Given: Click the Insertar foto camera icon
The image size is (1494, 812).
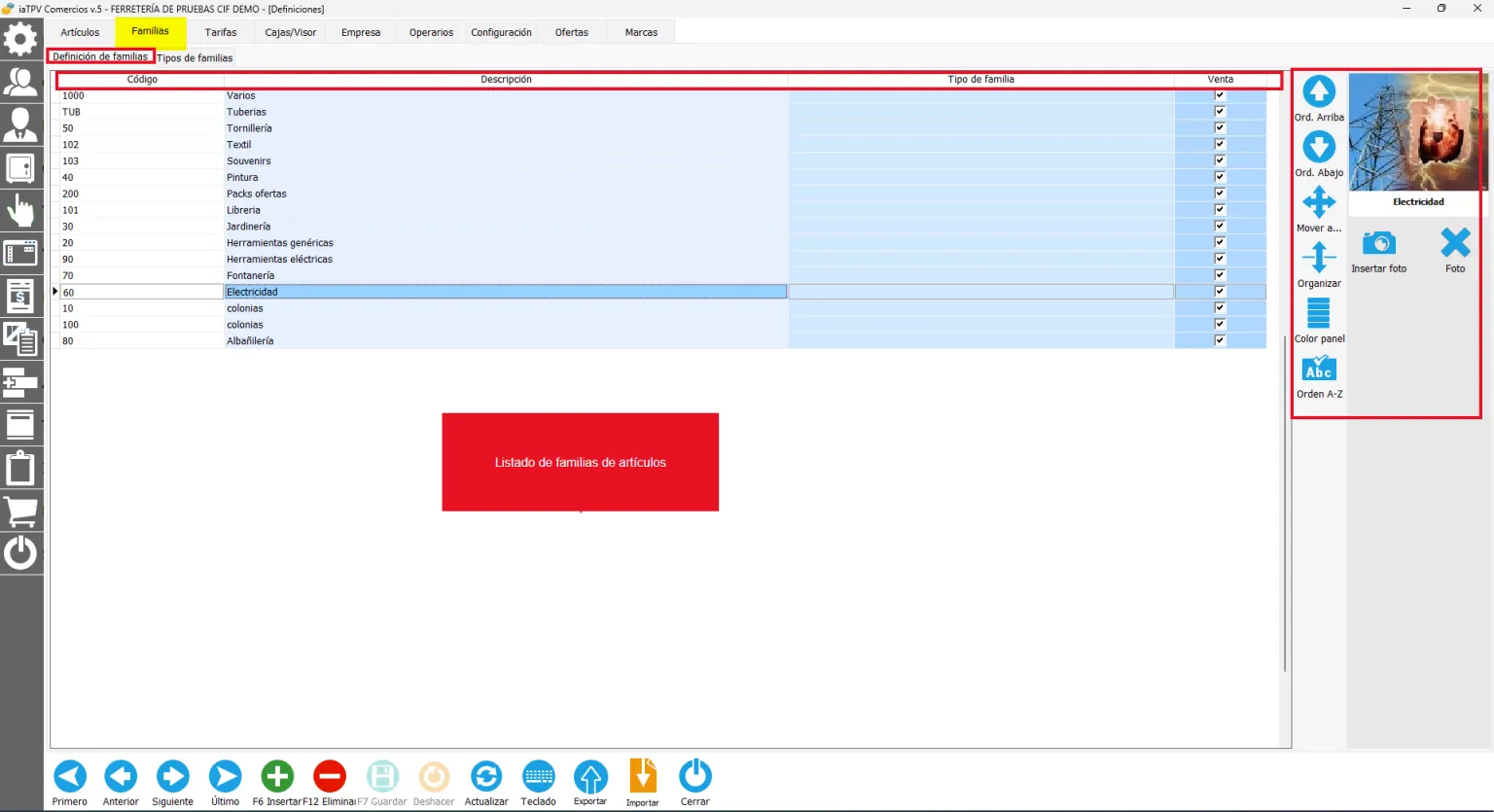Looking at the screenshot, I should [1378, 243].
